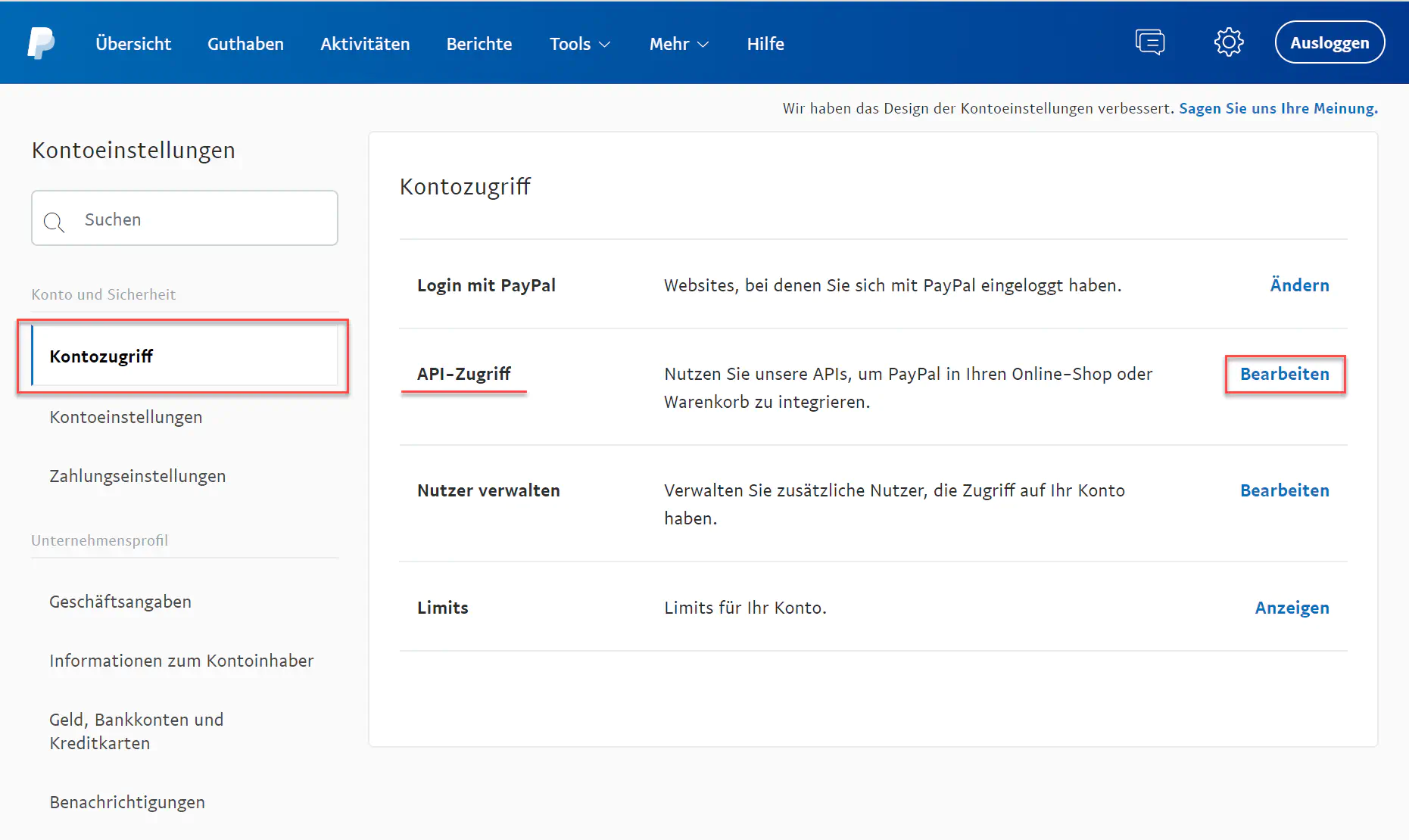1409x840 pixels.
Task: Click Ändern for Login mit PayPal
Action: click(1299, 285)
